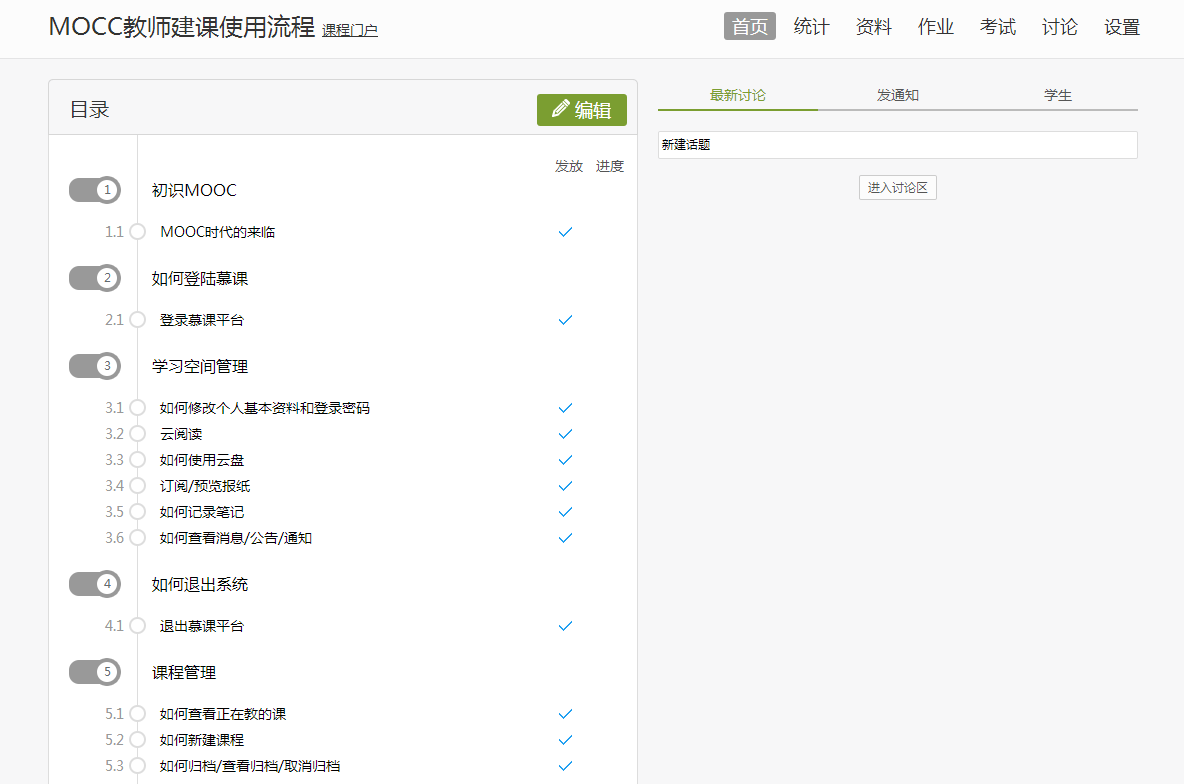Click the circle node for section 3.1

[137, 408]
